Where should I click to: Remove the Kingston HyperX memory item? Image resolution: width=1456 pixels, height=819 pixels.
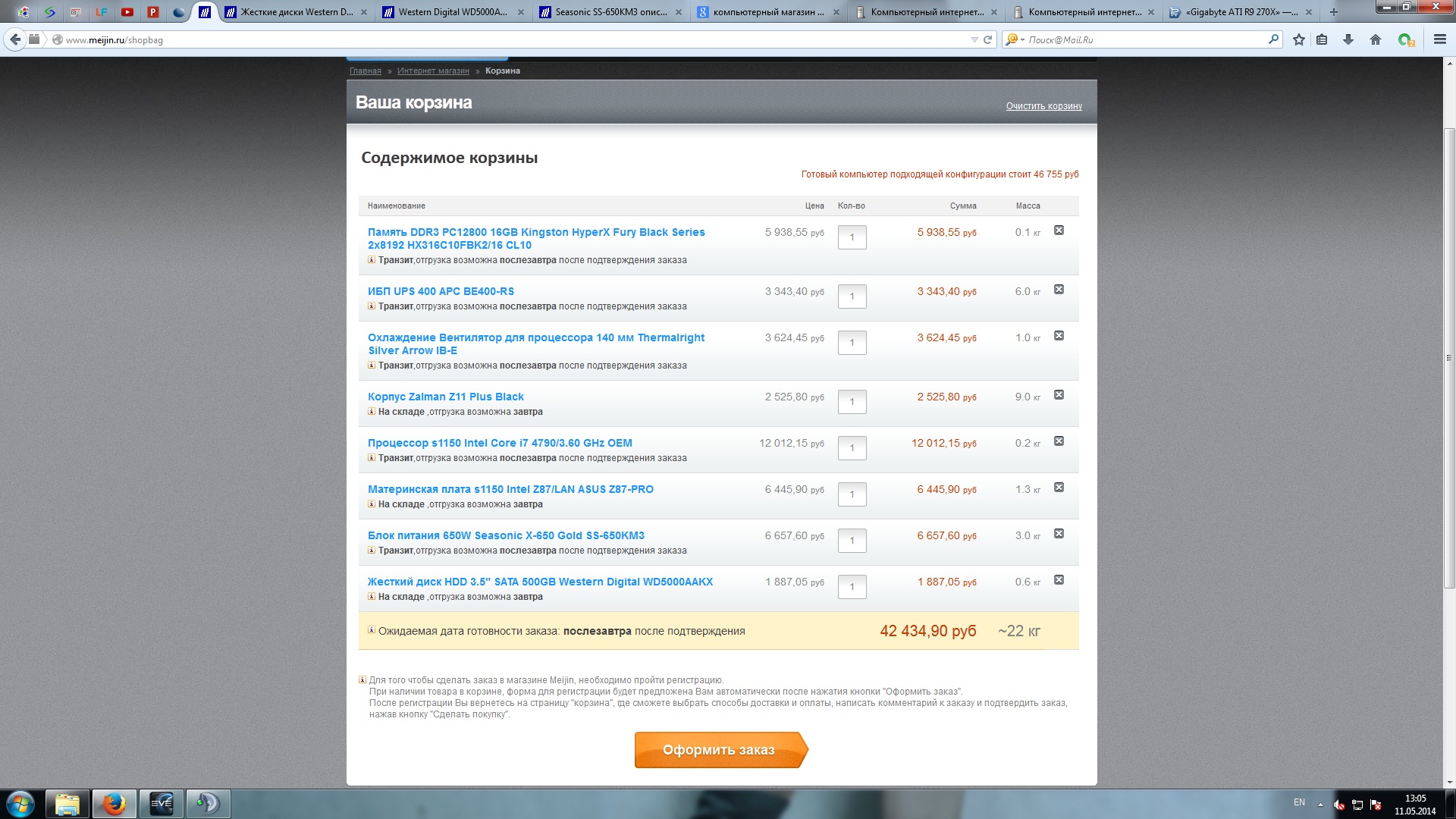coord(1059,231)
